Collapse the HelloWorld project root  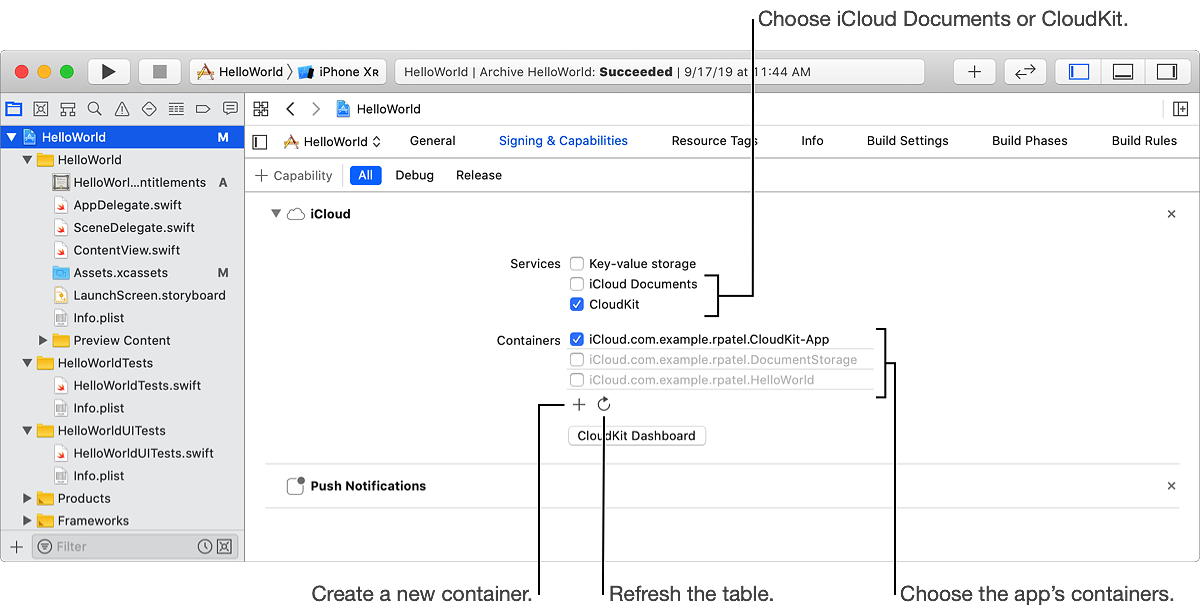tap(11, 137)
